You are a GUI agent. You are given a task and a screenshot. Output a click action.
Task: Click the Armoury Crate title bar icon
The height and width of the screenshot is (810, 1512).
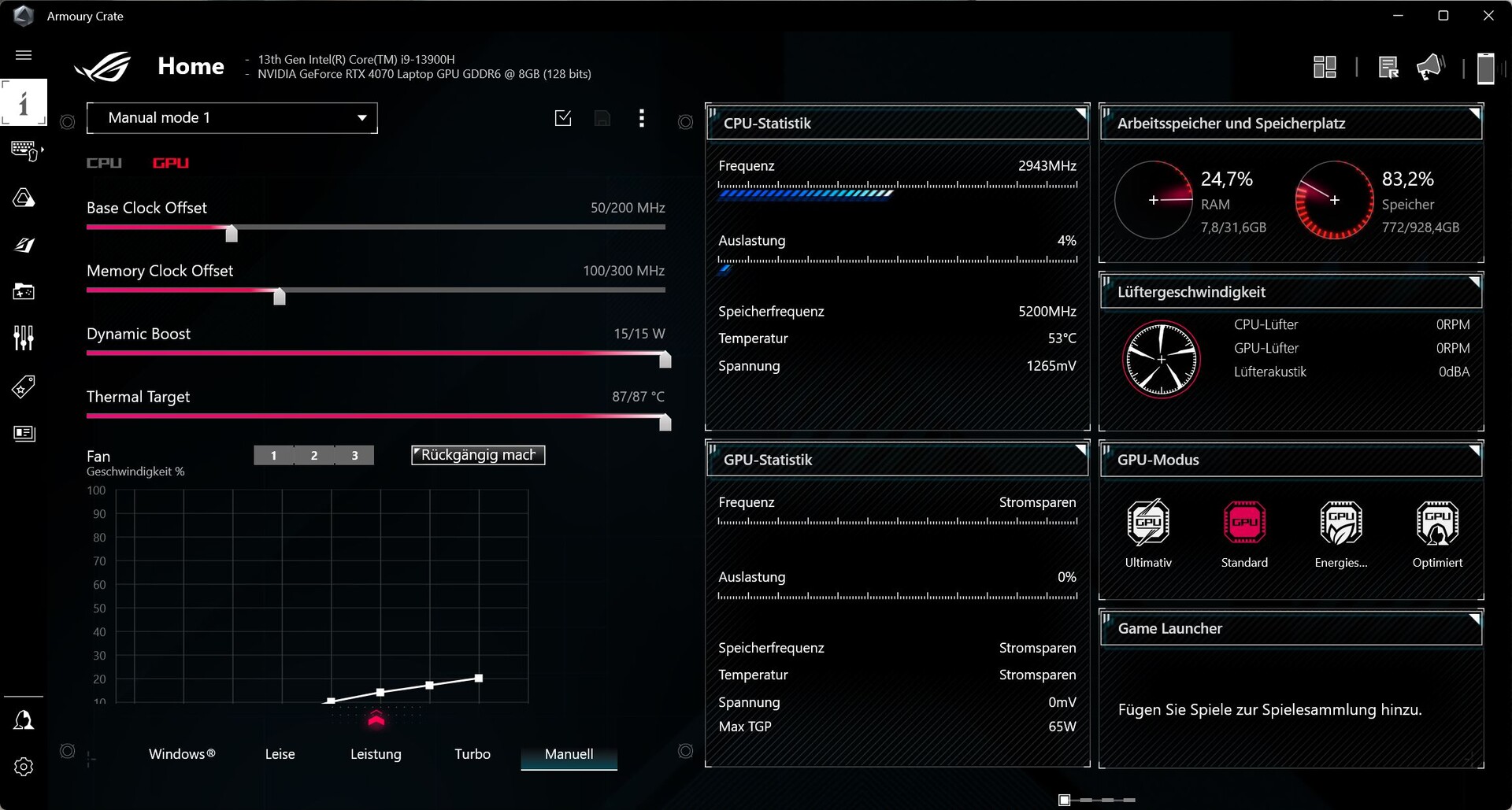(x=24, y=16)
